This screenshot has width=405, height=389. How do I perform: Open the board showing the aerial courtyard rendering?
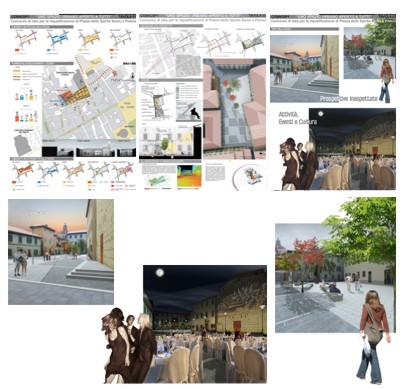202,102
